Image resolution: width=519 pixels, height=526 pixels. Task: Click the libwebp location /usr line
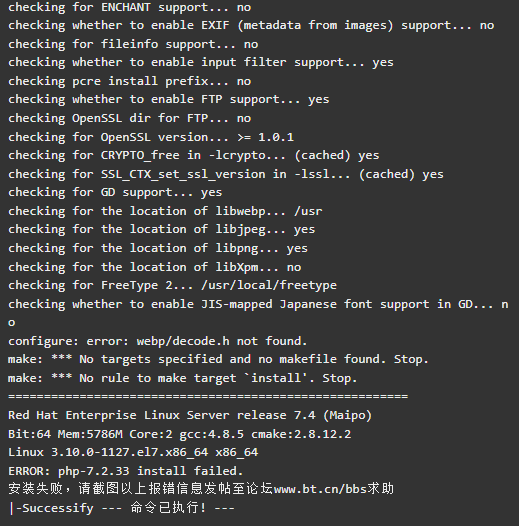[165, 211]
